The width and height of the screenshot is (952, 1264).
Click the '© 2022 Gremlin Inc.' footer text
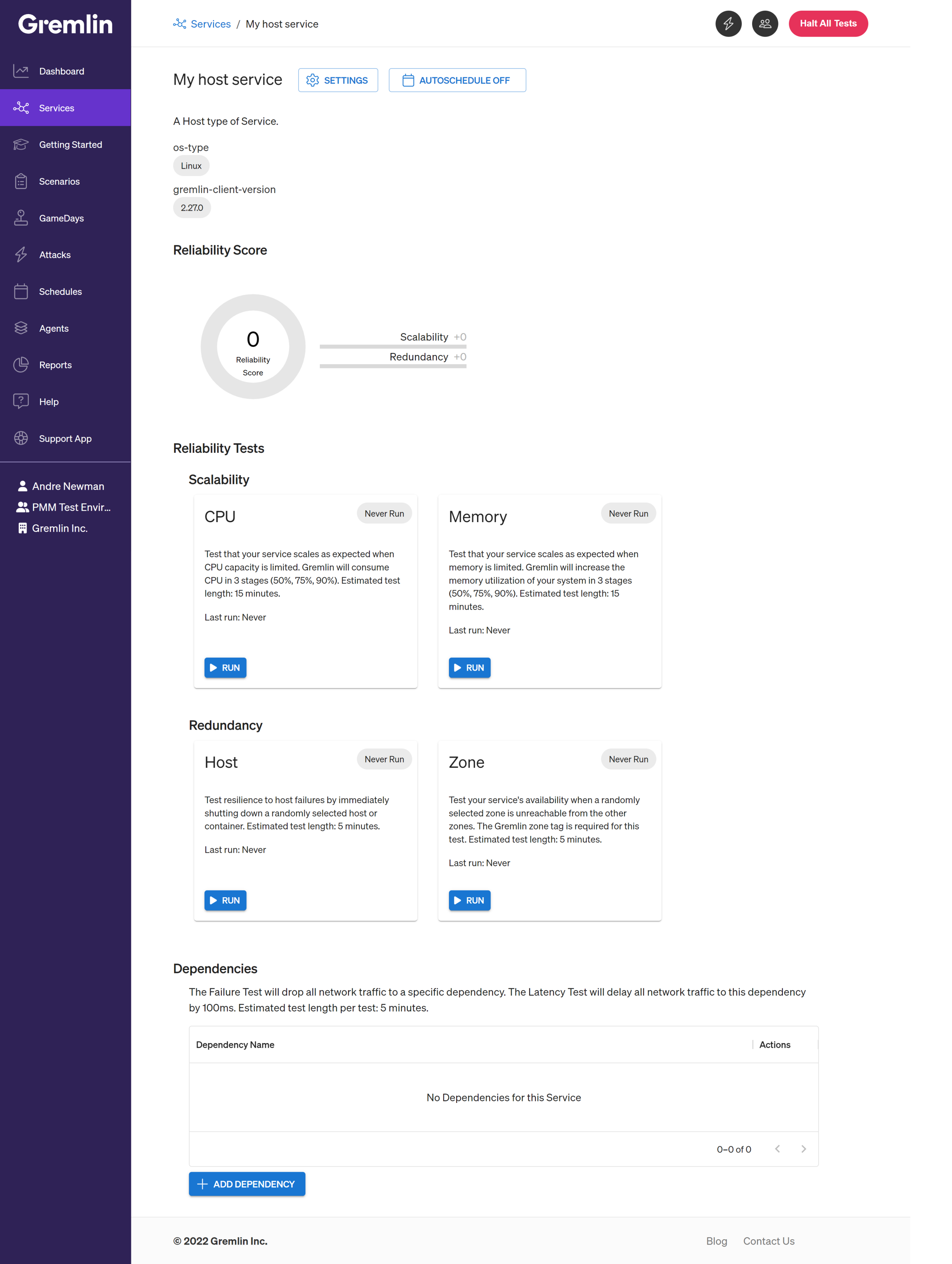(220, 1240)
